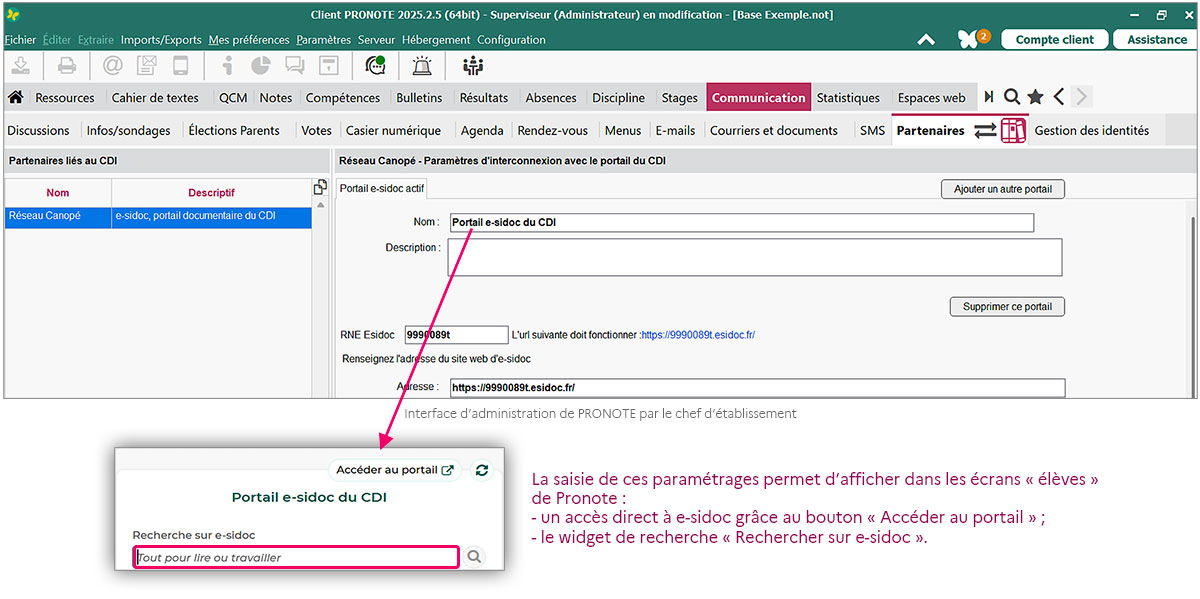Click the Assistance button
This screenshot has width=1200, height=599.
(1157, 40)
